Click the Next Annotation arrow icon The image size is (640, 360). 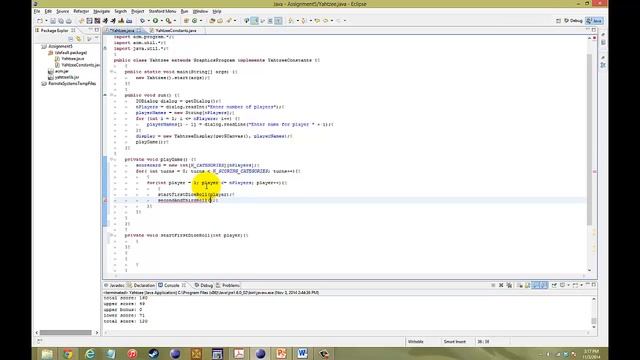(x=291, y=20)
